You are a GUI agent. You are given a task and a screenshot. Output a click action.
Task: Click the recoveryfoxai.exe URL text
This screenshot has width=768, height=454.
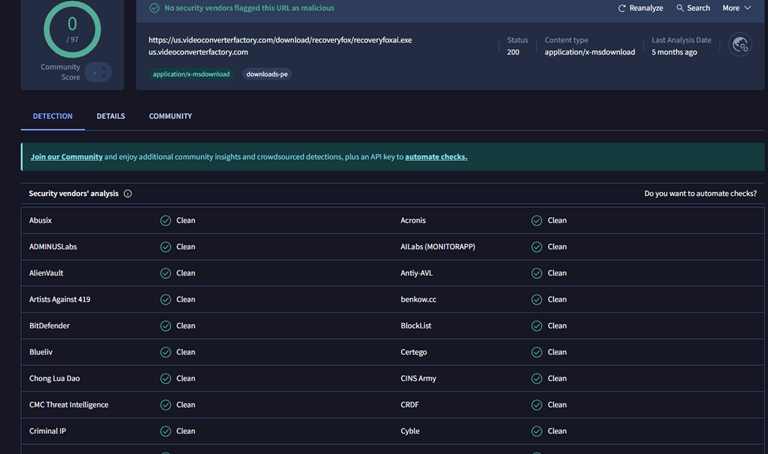[x=280, y=40]
